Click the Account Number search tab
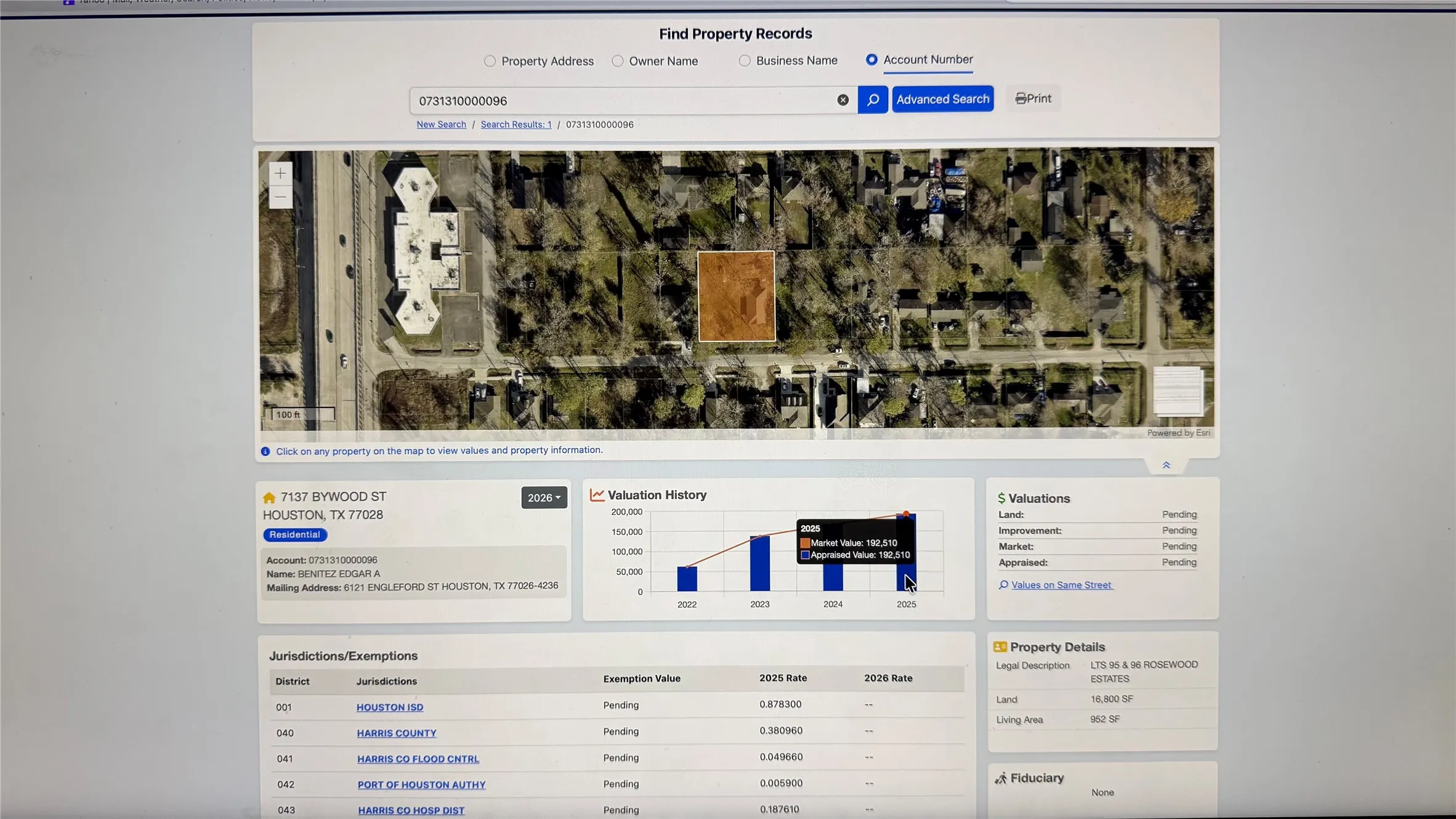The width and height of the screenshot is (1456, 819). point(928,60)
